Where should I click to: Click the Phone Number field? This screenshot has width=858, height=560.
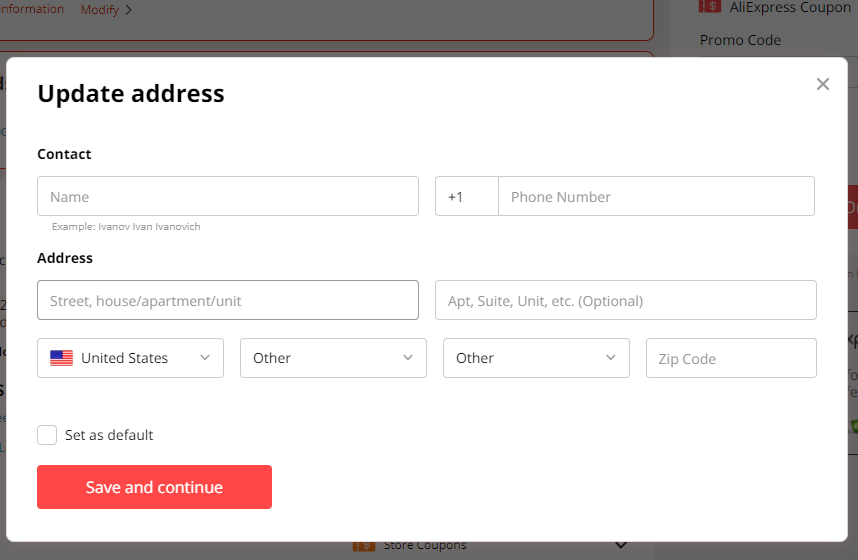(x=656, y=197)
